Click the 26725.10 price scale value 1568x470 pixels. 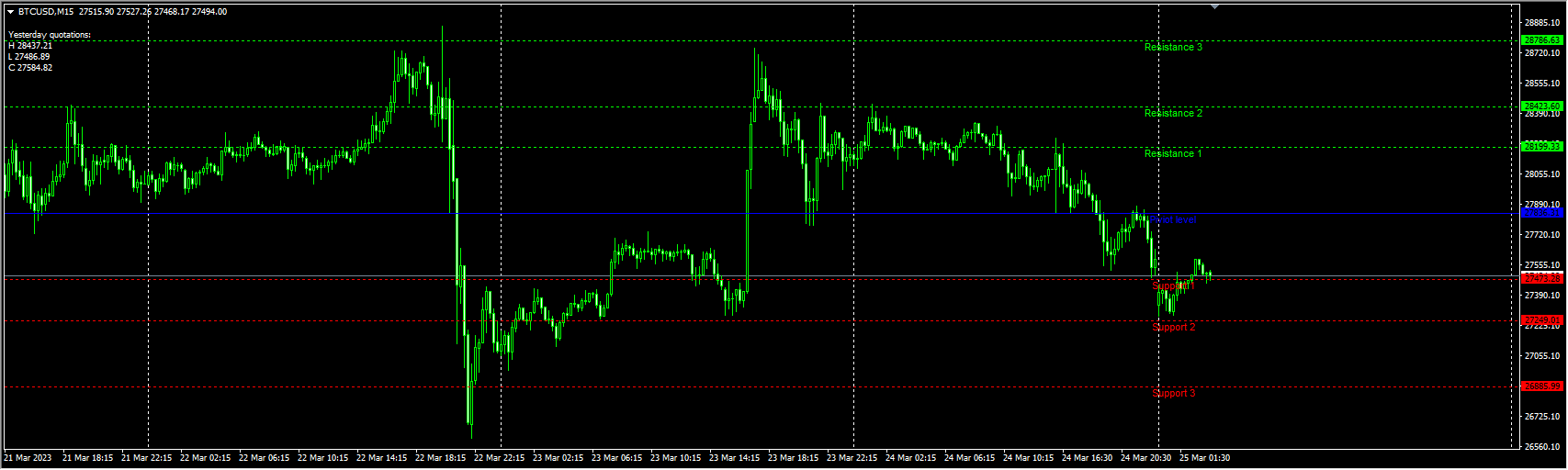tap(1542, 417)
